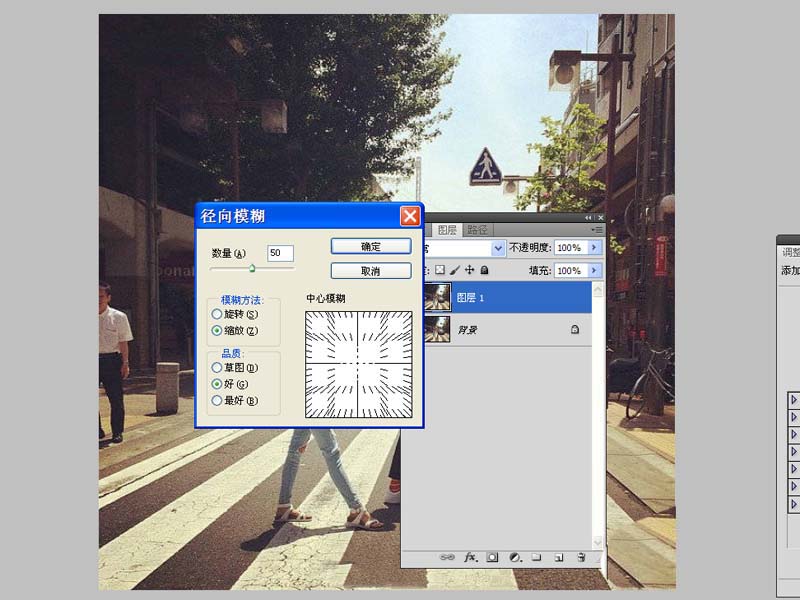Set blur center in 中心模糊 preview box
The width and height of the screenshot is (800, 600).
click(x=359, y=364)
